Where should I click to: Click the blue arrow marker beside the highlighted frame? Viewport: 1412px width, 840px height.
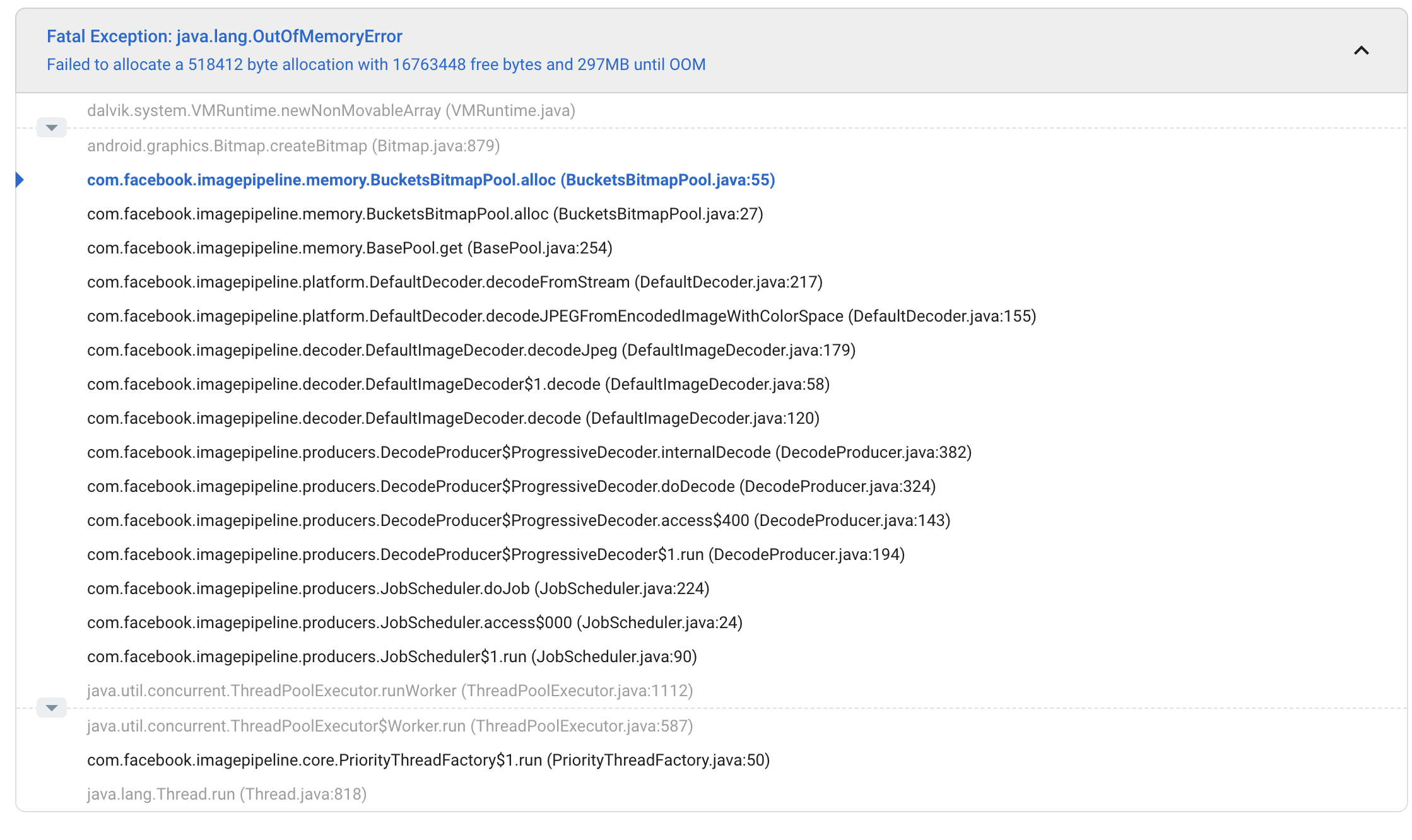pyautogui.click(x=21, y=180)
